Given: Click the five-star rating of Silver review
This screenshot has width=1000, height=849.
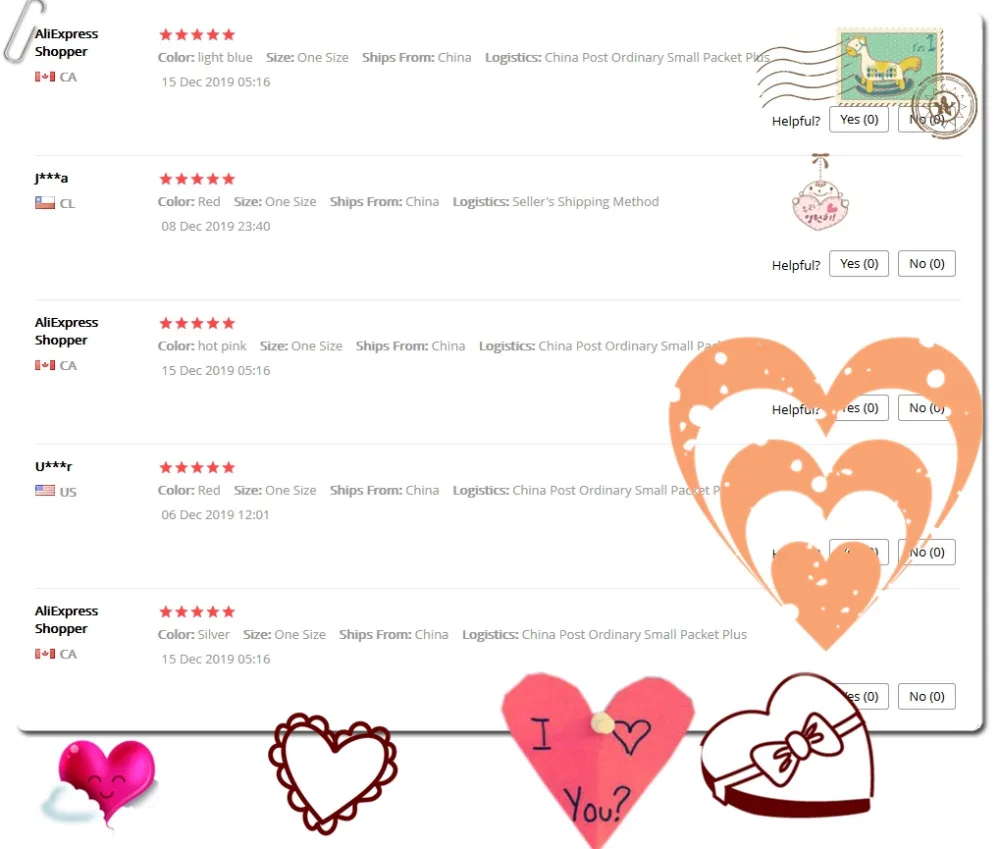Looking at the screenshot, I should click(197, 612).
